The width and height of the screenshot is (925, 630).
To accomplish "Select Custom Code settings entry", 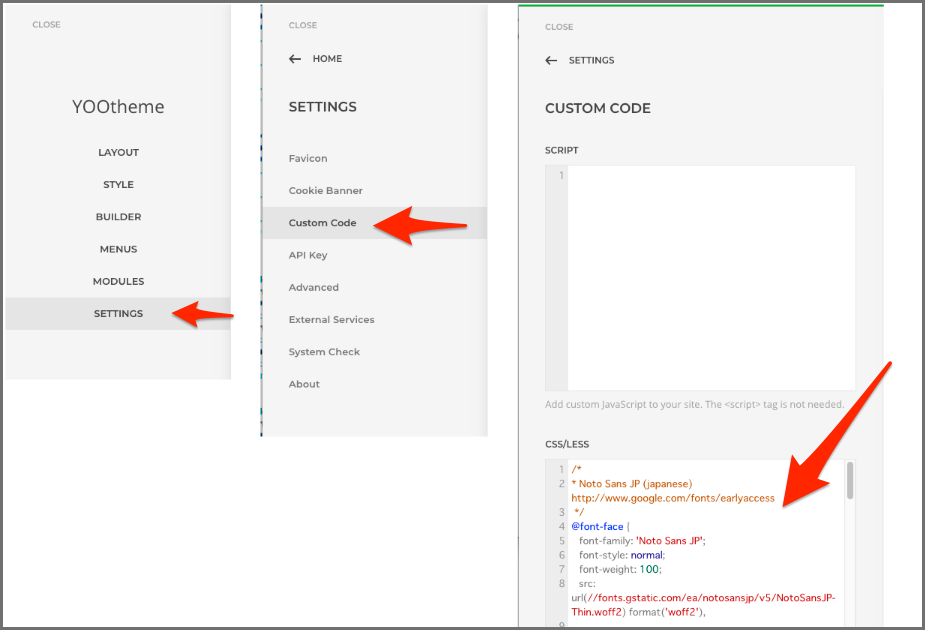I will 322,222.
